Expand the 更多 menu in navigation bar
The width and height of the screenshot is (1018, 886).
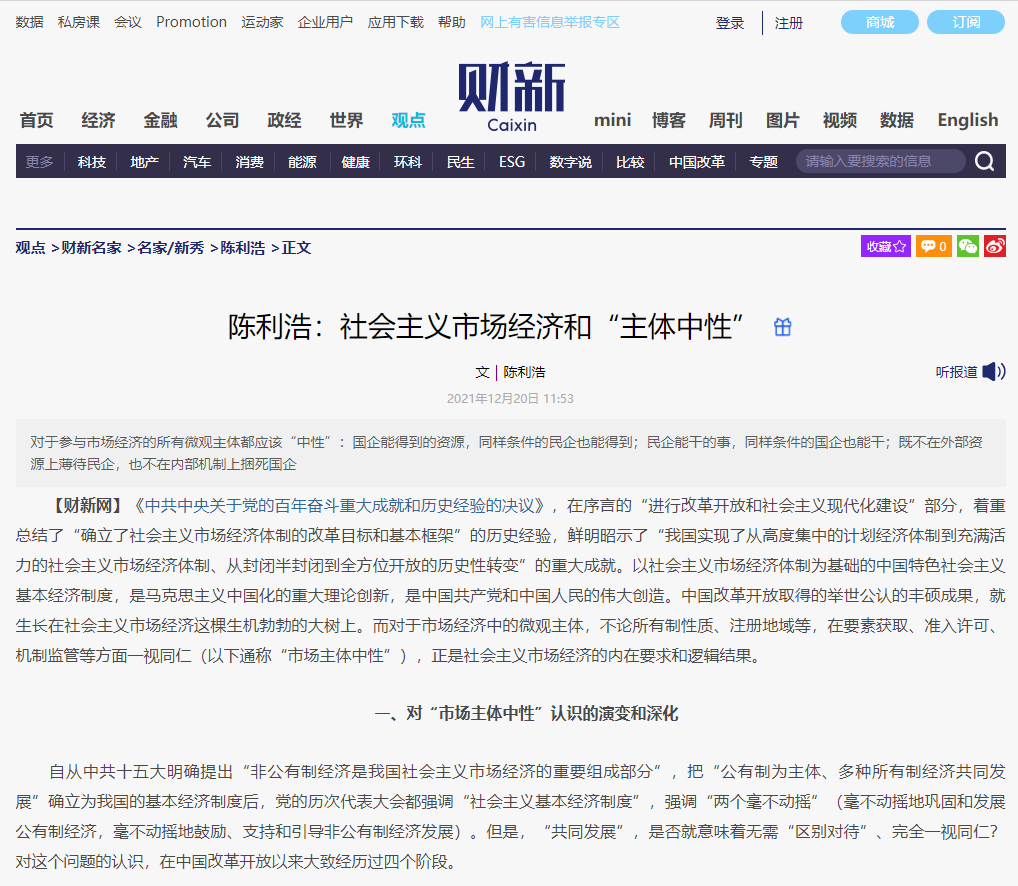pyautogui.click(x=40, y=162)
